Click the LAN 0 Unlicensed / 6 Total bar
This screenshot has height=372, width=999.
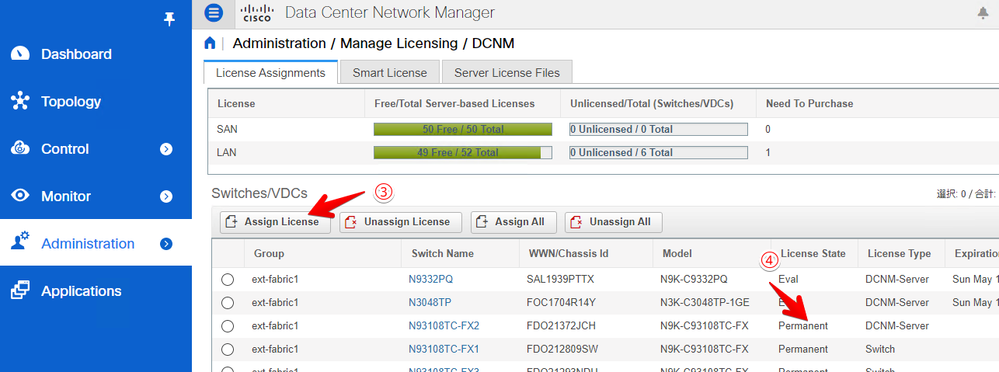pyautogui.click(x=658, y=153)
